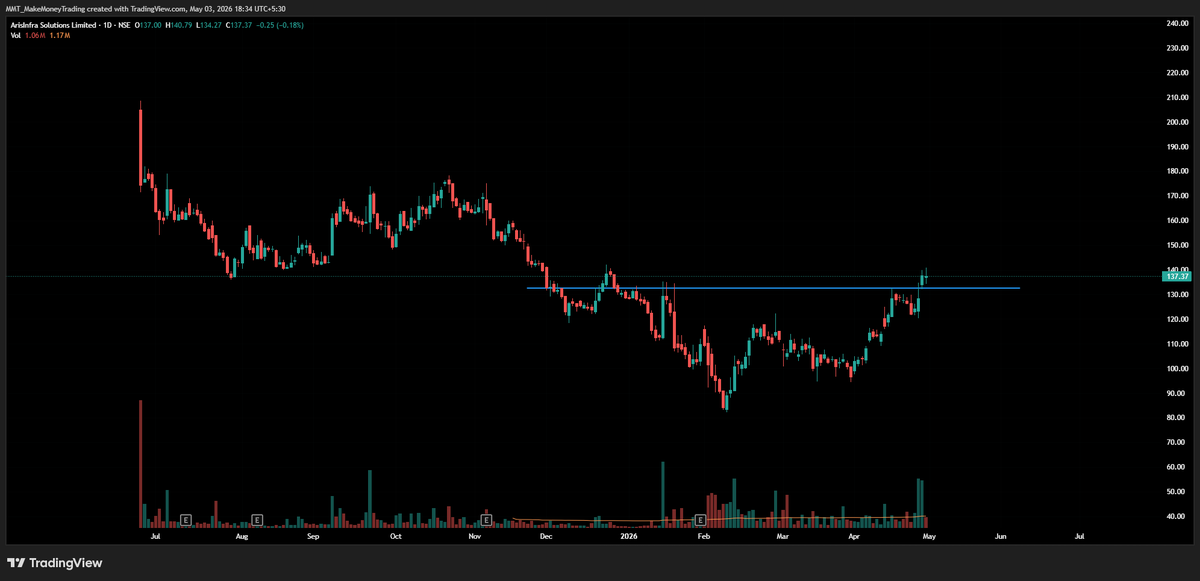Click the 220.00 price axis label

1176,73
